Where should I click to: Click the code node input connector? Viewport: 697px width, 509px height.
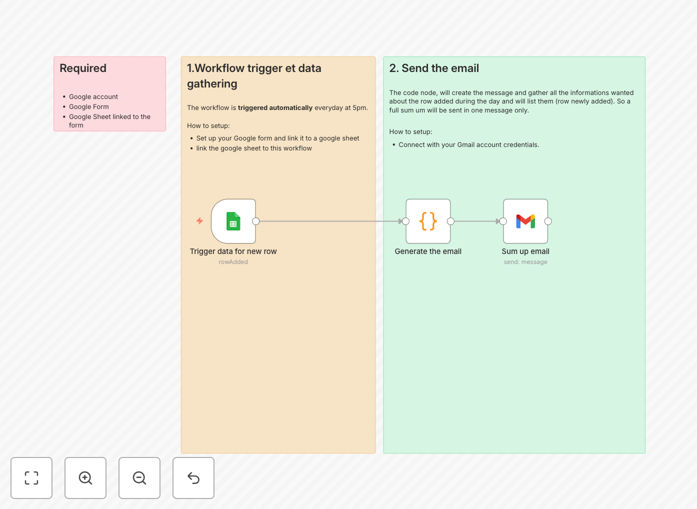coord(406,221)
